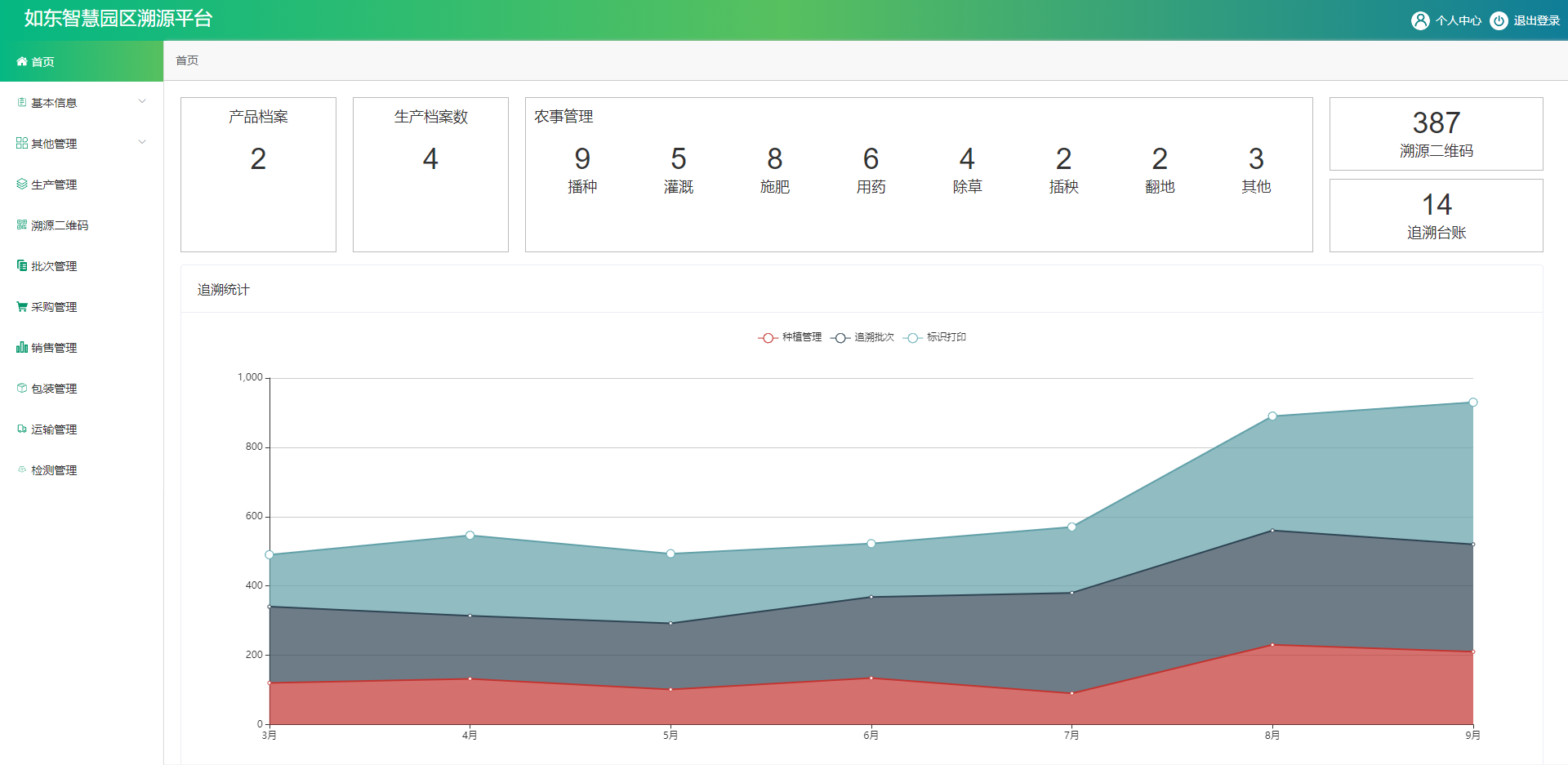Screen dimensions: 1568x765
Task: Click the 退出登录 power icon
Action: coord(1499,20)
